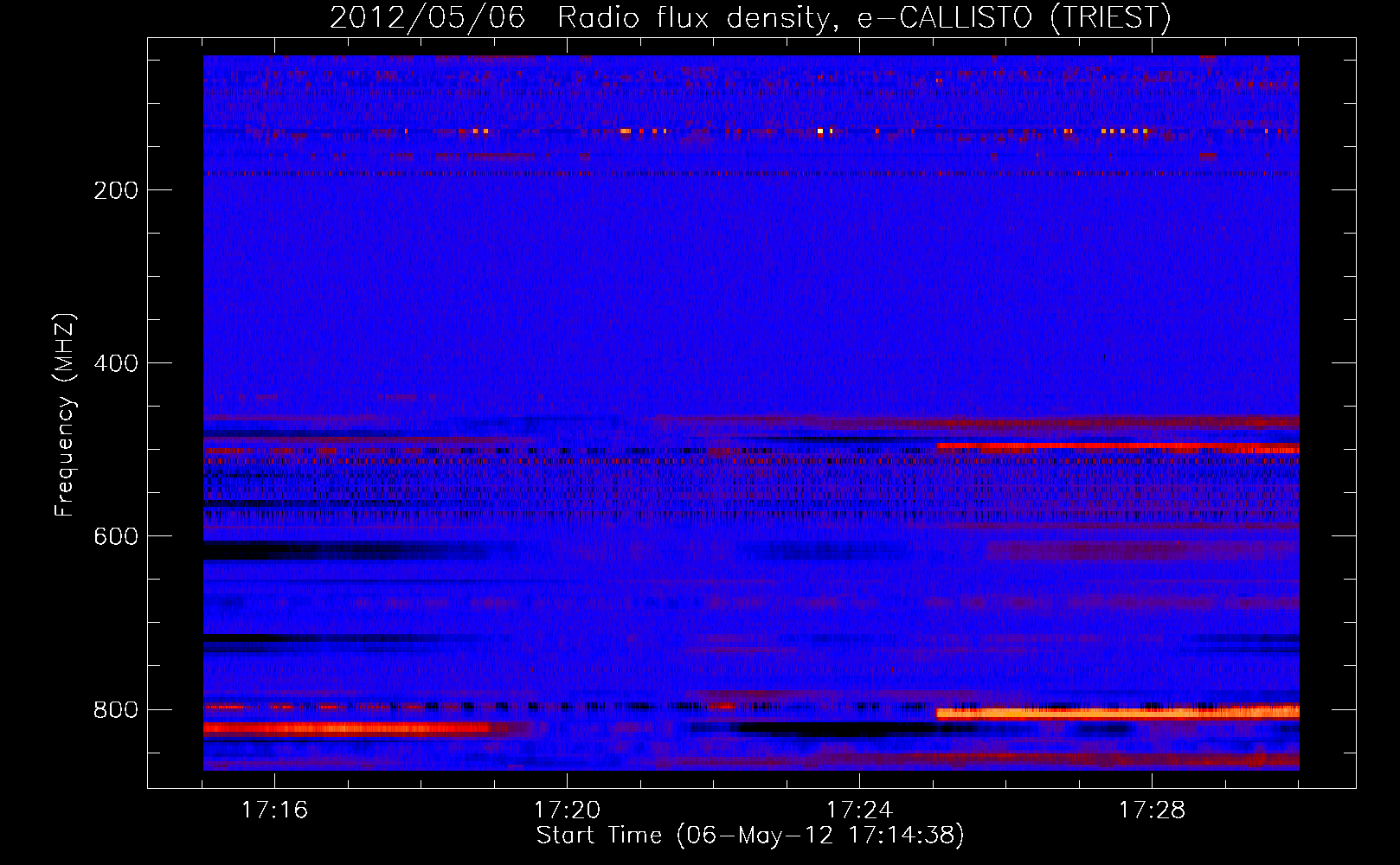Screen dimensions: 1400x865
Task: Click the 'Frequency (MHZ)' axis title
Action: [65, 415]
